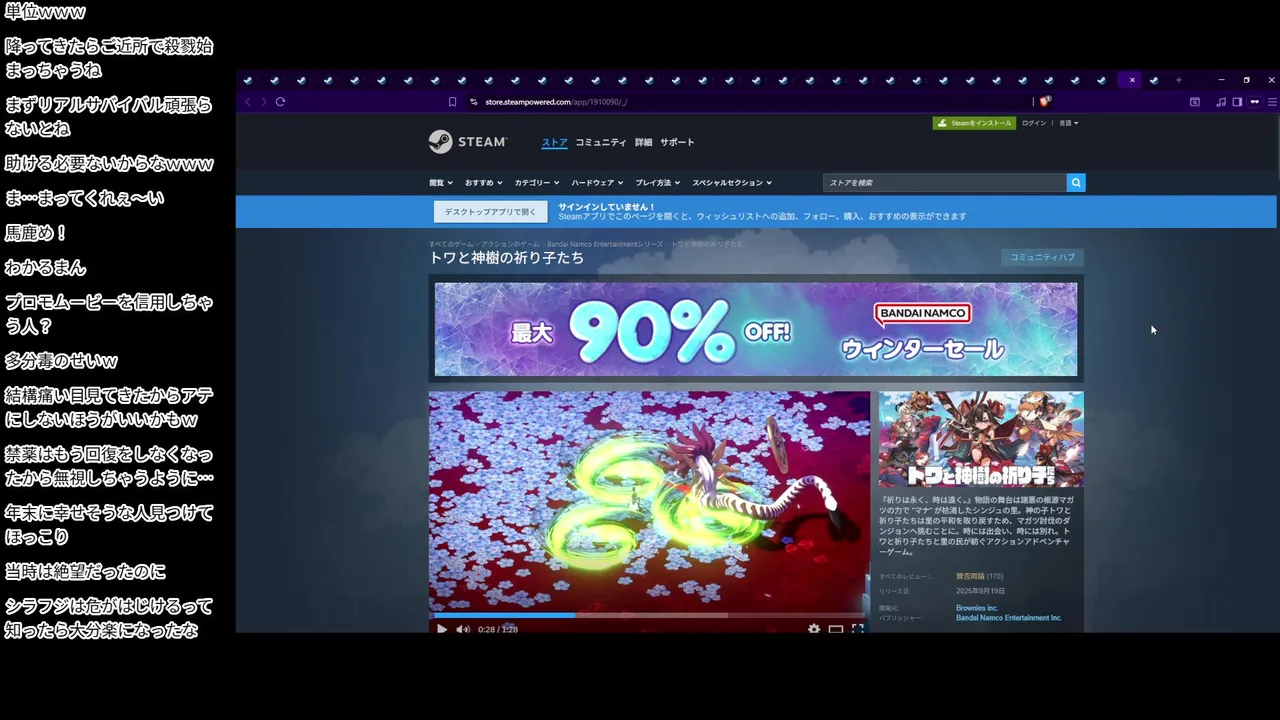The width and height of the screenshot is (1280, 720).
Task: Open the コミュニティハブ button
Action: (x=1042, y=257)
